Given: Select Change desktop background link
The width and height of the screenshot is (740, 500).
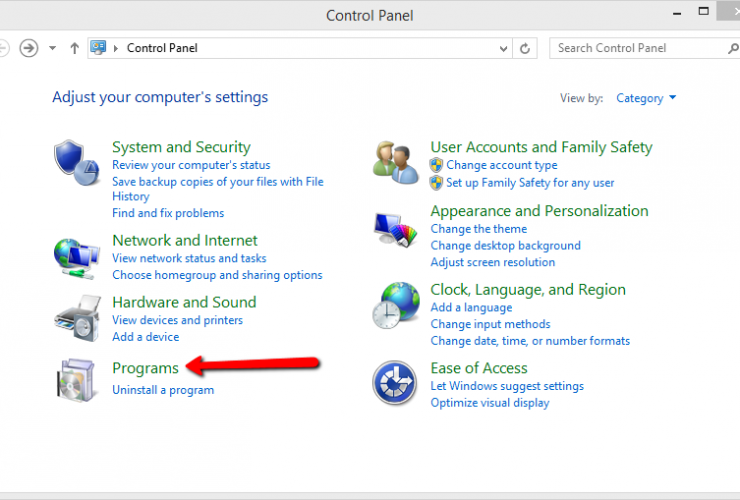Looking at the screenshot, I should click(x=505, y=246).
